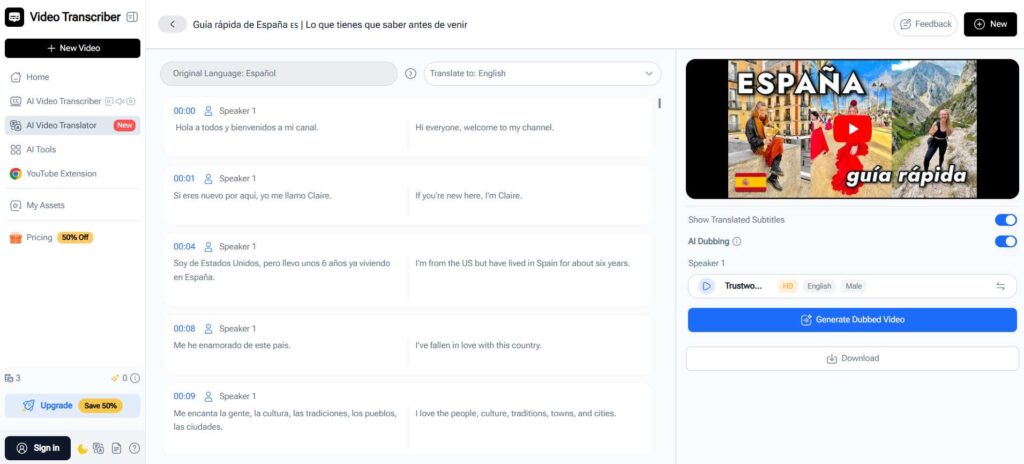Toggle Show Translated Subtitles switch

pyautogui.click(x=1006, y=220)
